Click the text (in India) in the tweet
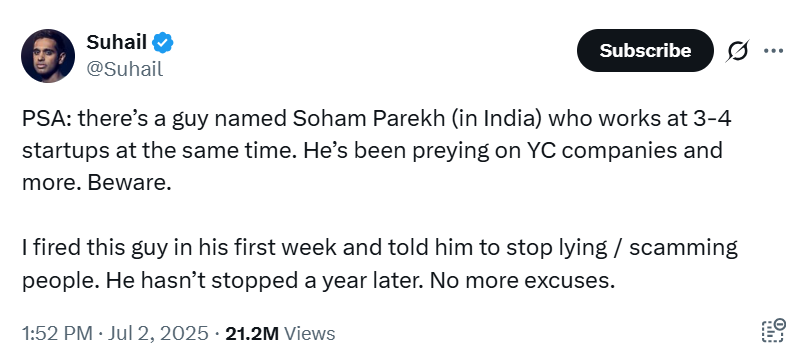 coord(497,119)
